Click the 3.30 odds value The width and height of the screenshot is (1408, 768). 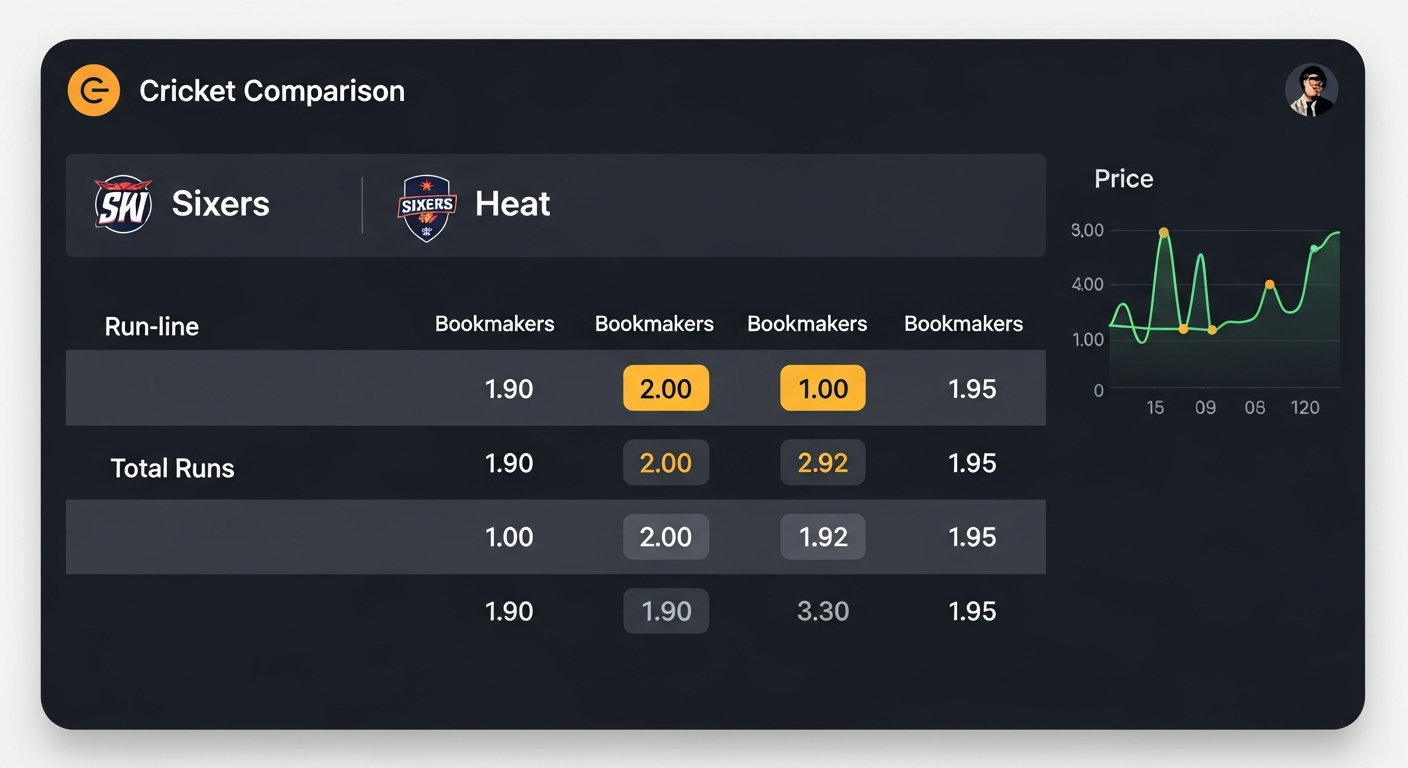[822, 611]
